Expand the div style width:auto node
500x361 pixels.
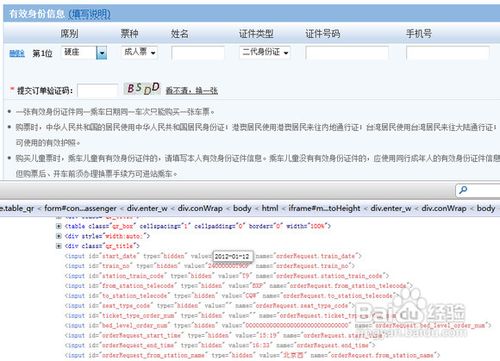point(59,236)
